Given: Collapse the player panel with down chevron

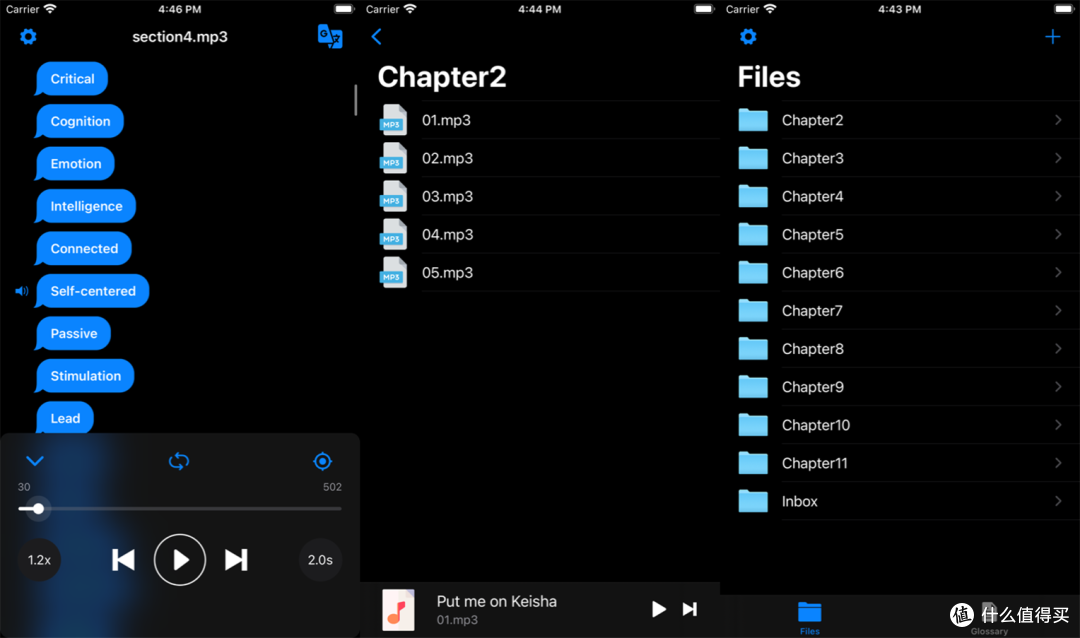Looking at the screenshot, I should click(35, 461).
